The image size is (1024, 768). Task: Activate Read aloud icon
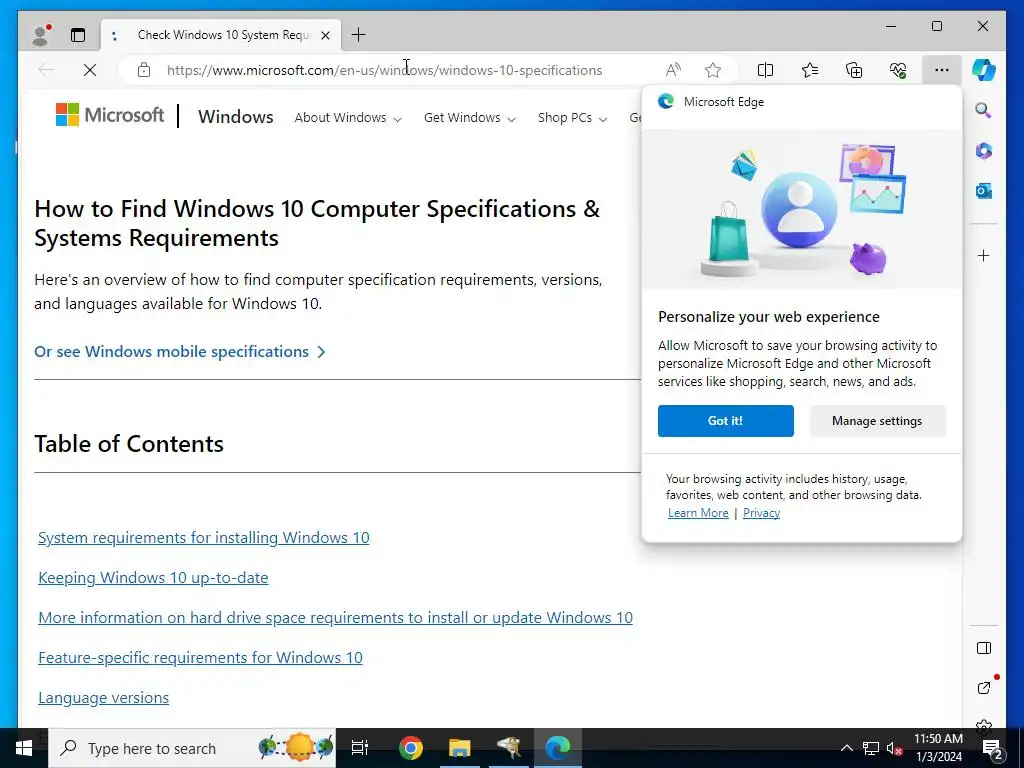pyautogui.click(x=673, y=70)
